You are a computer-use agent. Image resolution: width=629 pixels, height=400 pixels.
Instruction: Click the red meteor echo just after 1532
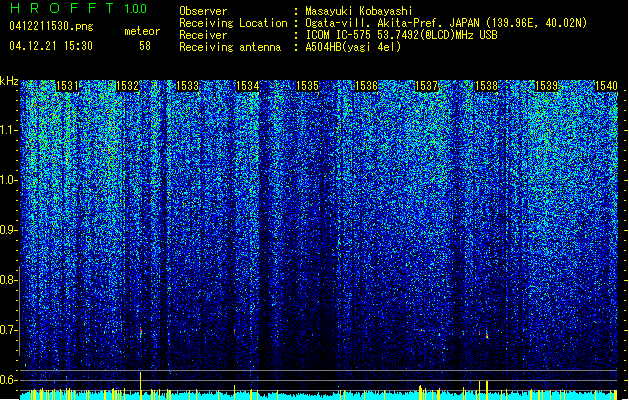(x=140, y=331)
